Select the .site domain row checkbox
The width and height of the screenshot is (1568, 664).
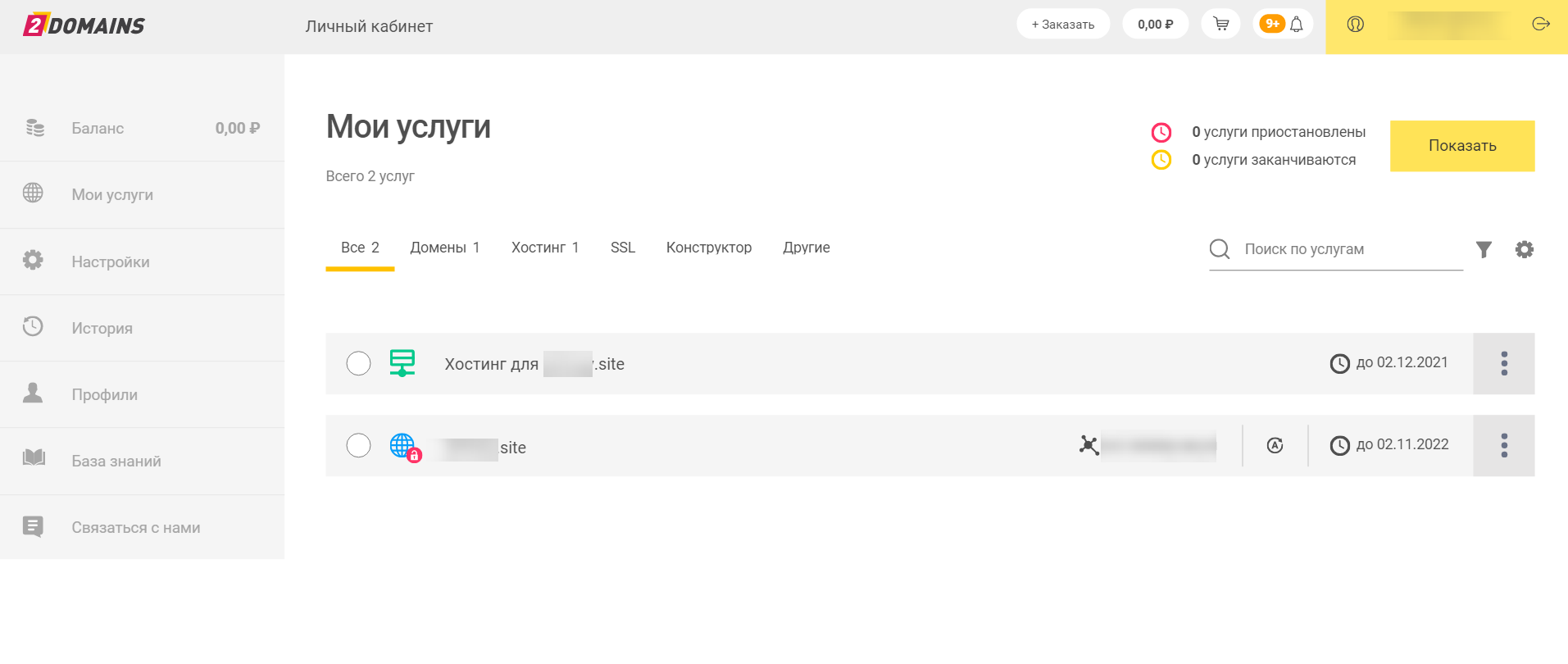pos(358,445)
